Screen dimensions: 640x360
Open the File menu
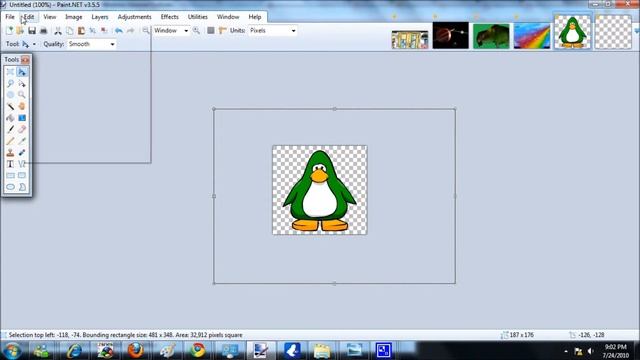coord(10,17)
